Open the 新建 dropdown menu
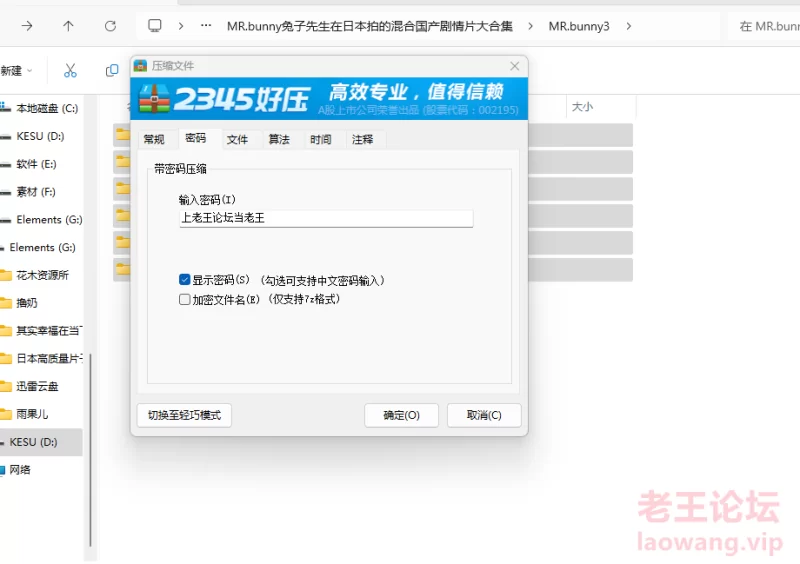This screenshot has height=564, width=800. 16,70
